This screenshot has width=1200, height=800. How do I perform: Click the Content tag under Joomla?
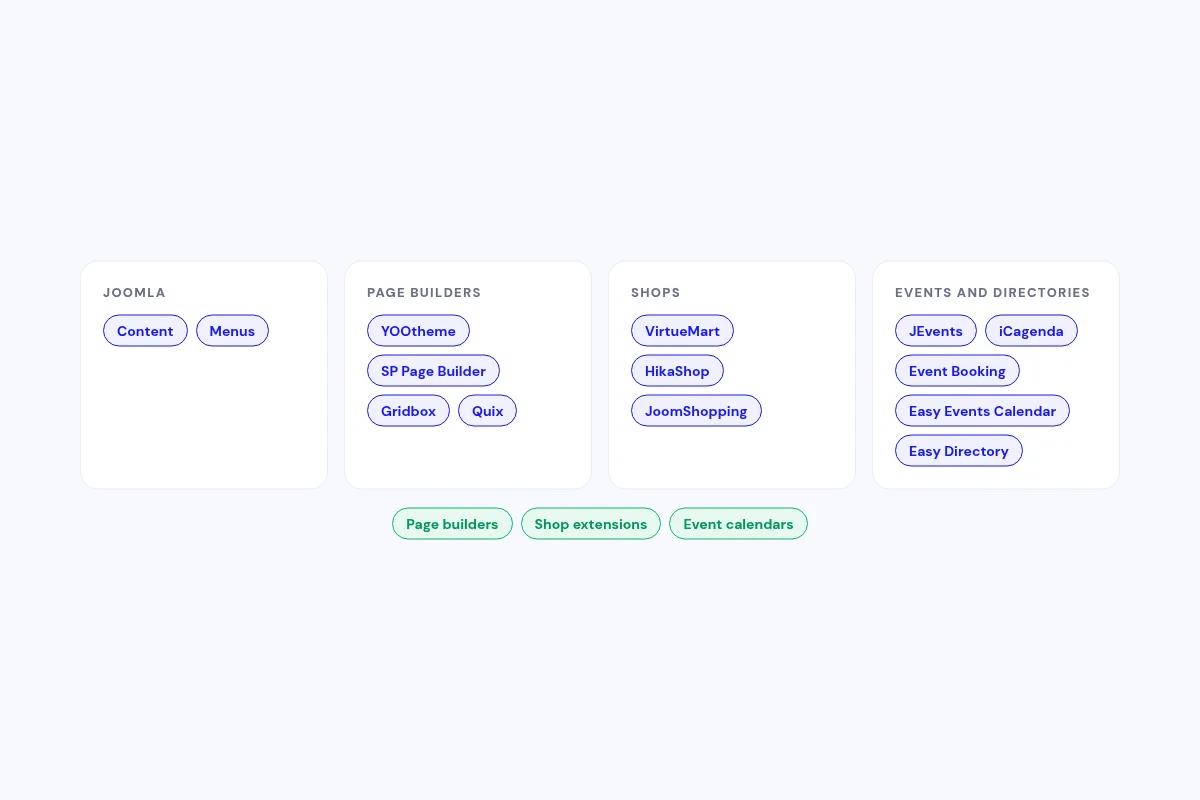click(145, 331)
